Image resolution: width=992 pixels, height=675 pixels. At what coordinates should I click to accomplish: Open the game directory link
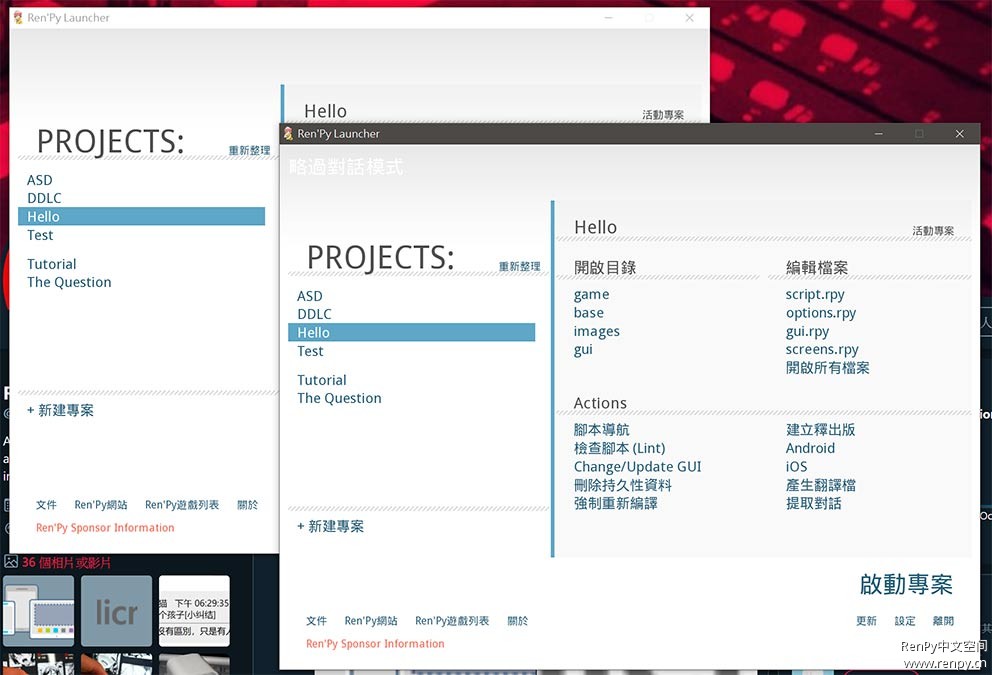pos(591,294)
